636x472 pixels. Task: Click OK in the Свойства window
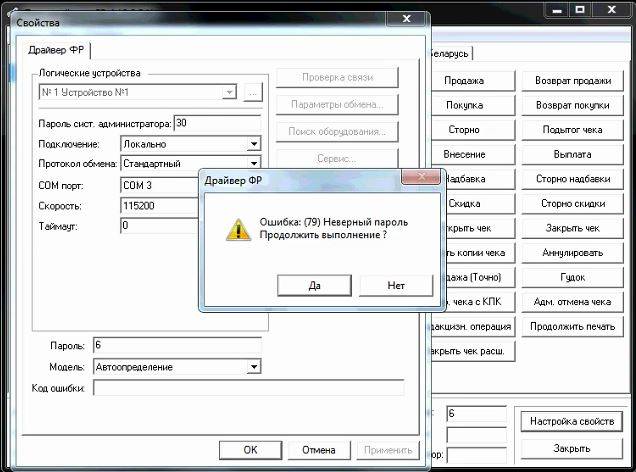pyautogui.click(x=250, y=450)
